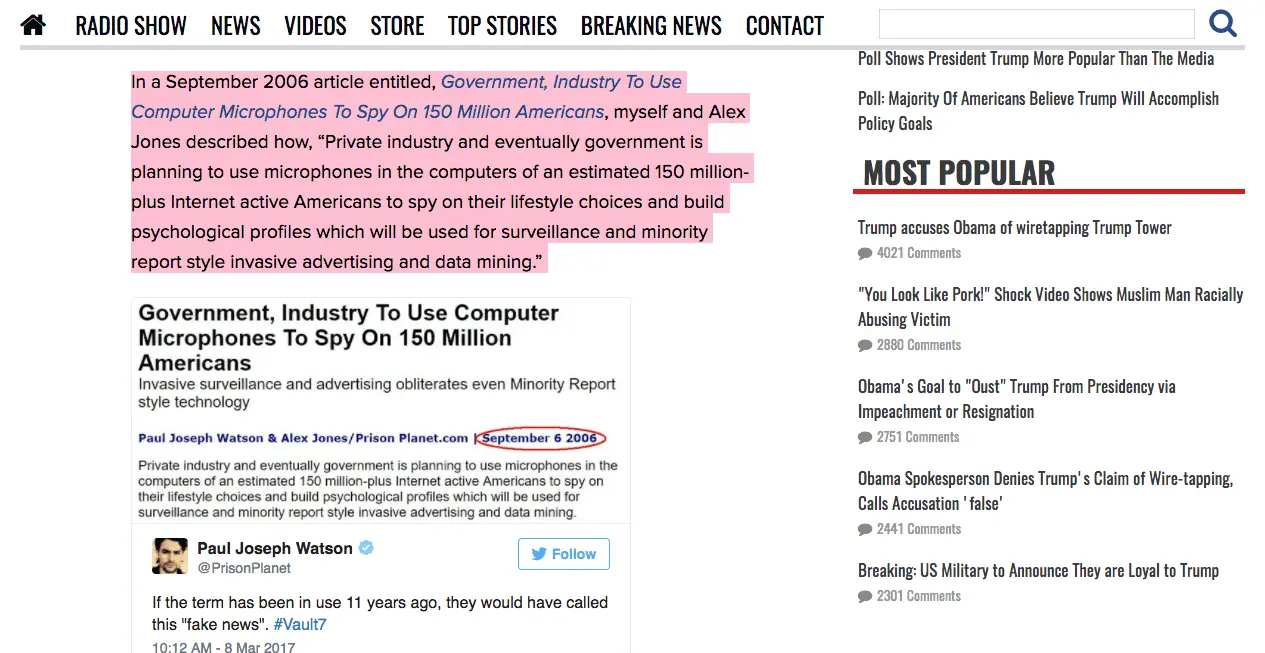
Task: Click the Twitter bird Follow button
Action: tap(564, 554)
